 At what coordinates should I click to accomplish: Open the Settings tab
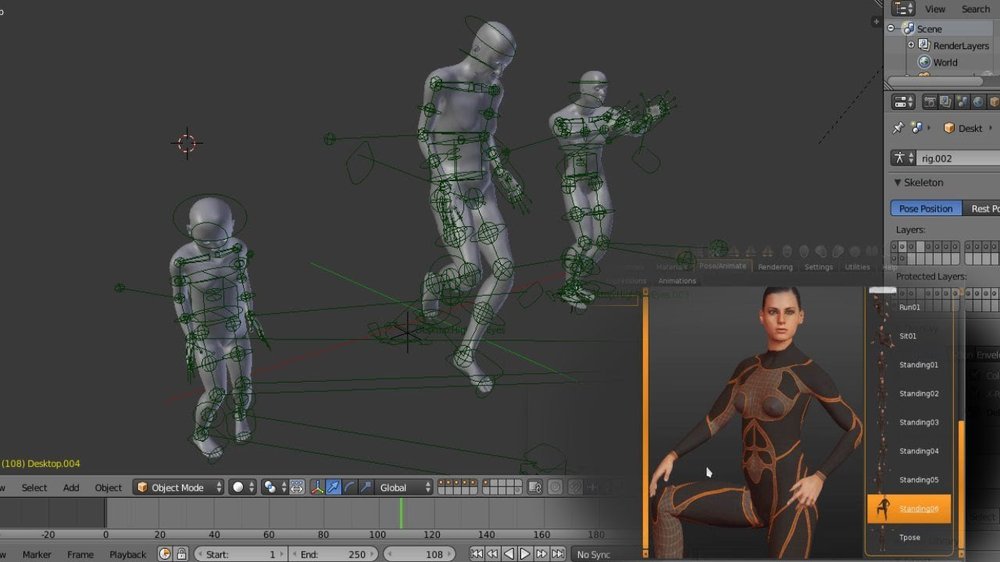click(818, 267)
